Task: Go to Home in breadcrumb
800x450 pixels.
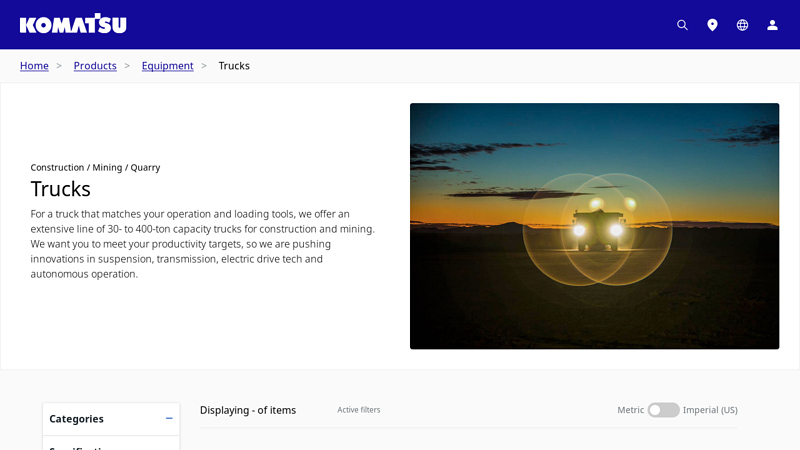Action: 34,66
